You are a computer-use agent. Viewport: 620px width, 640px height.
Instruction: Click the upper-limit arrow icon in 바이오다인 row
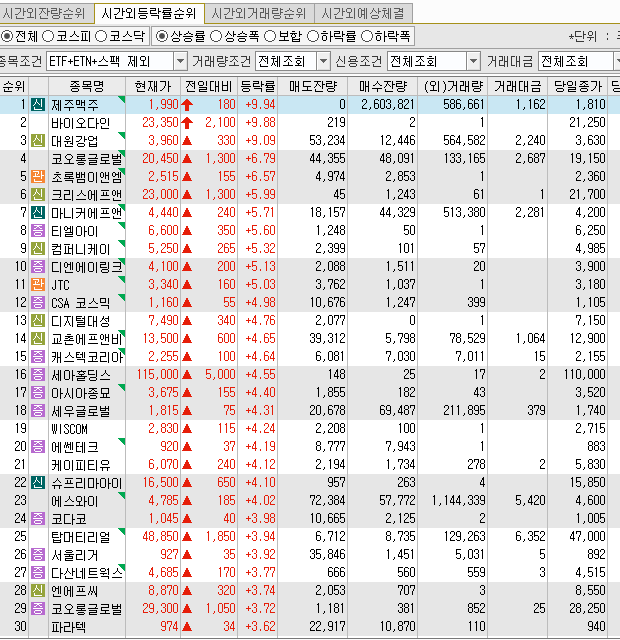[187, 122]
